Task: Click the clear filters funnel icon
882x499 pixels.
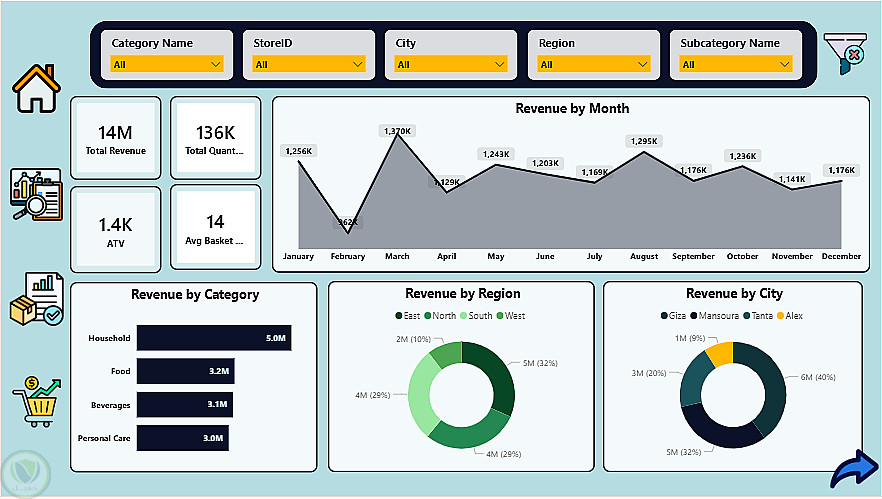Action: pos(845,53)
